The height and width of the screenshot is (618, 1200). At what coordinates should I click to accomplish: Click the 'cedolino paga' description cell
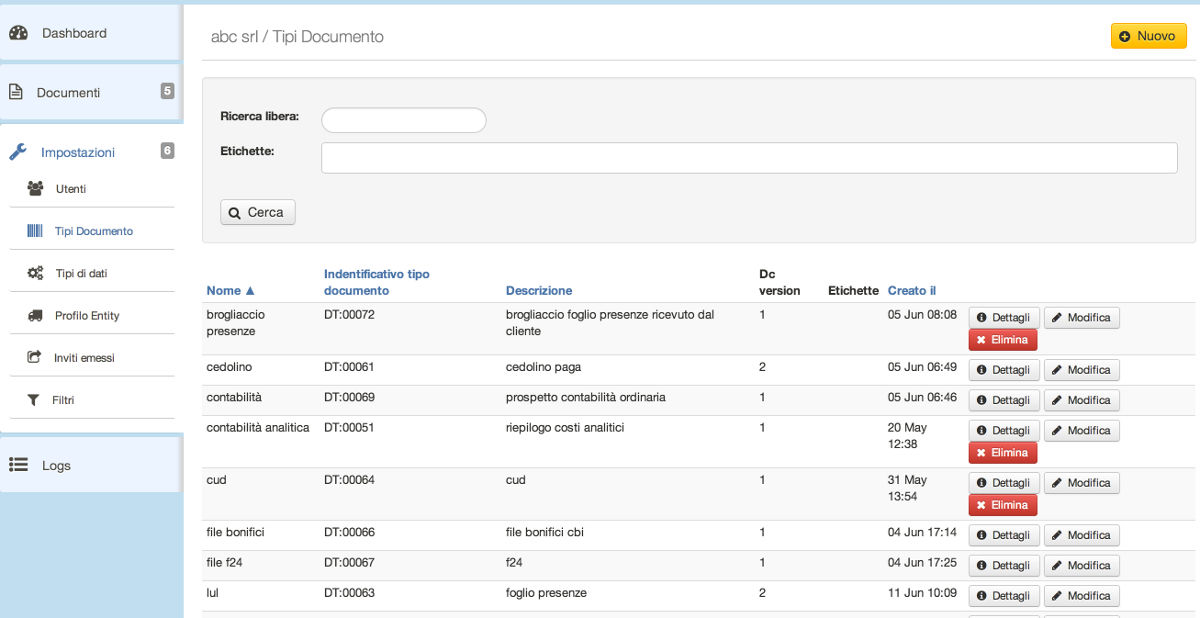[543, 367]
